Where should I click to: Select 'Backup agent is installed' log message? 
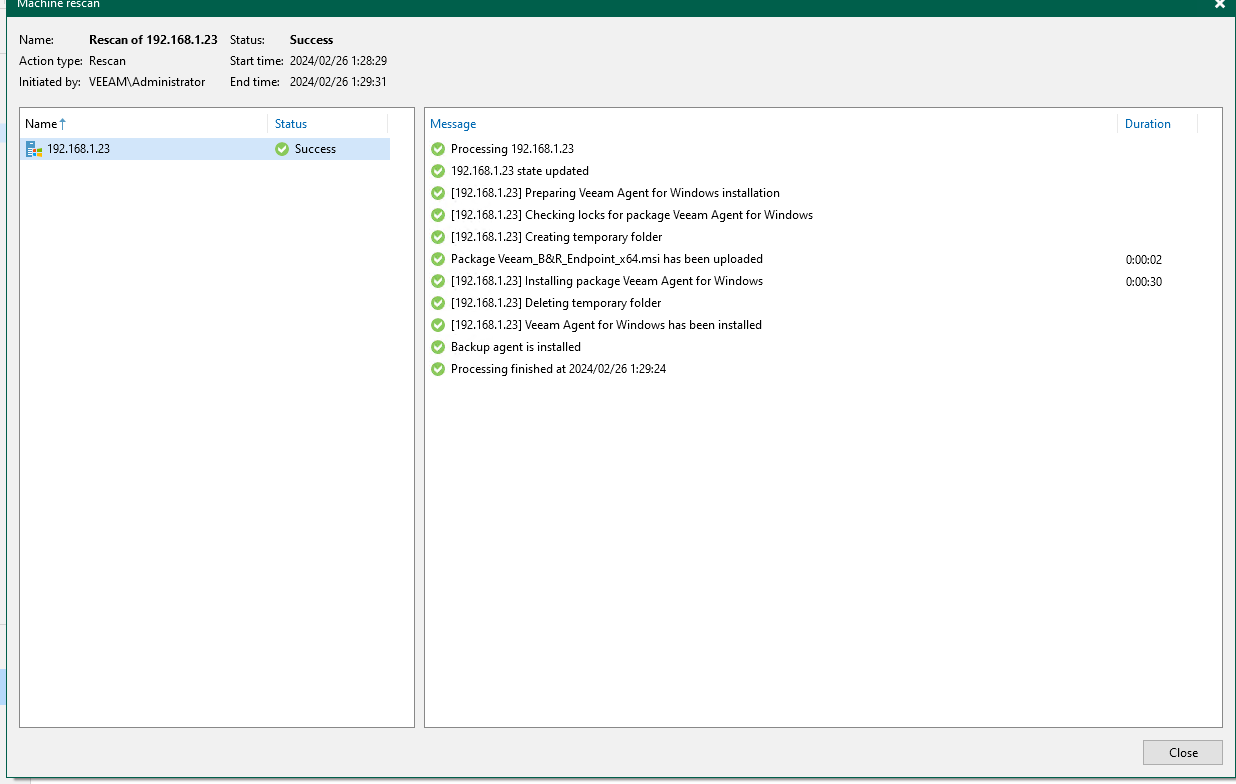[x=516, y=347]
